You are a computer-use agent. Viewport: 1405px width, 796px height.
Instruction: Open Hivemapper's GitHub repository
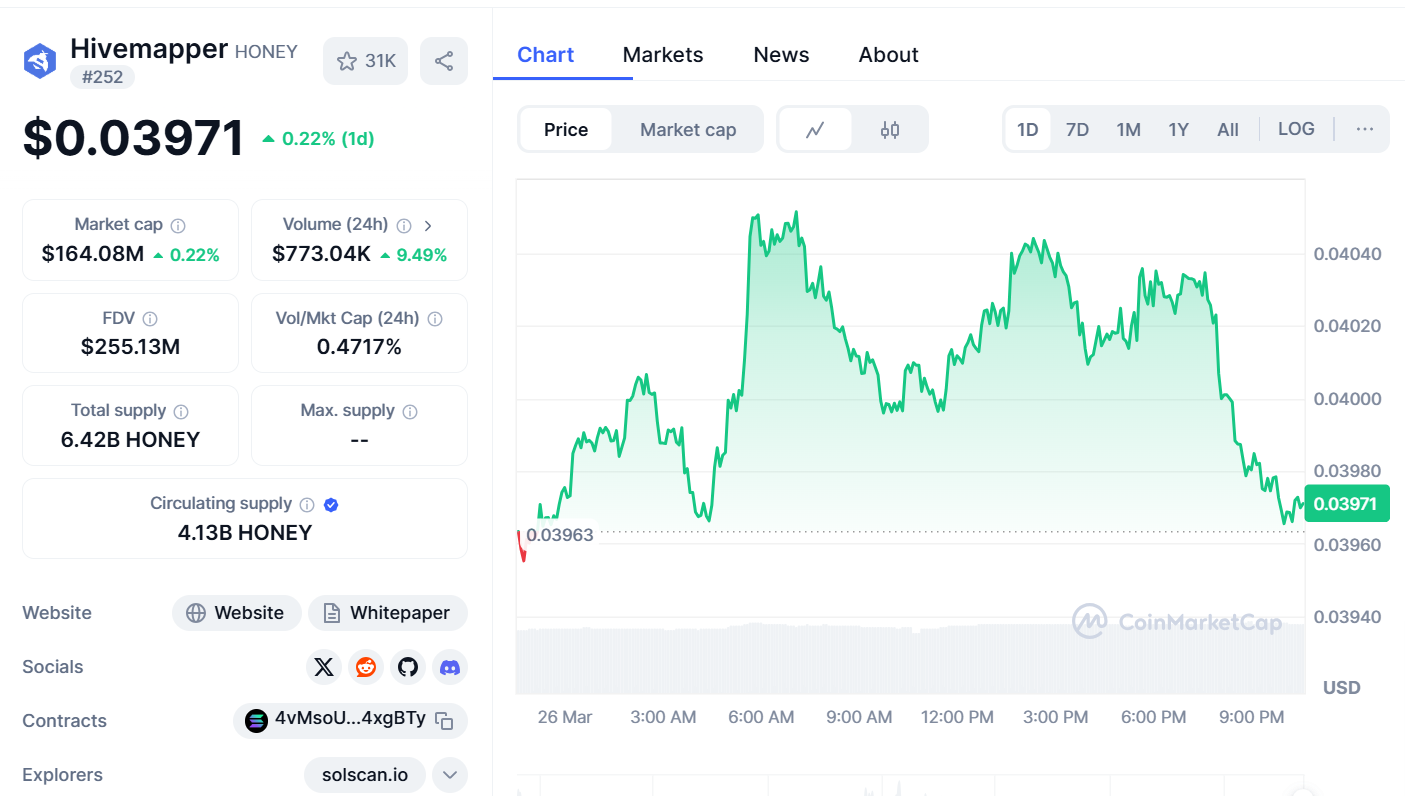click(408, 667)
